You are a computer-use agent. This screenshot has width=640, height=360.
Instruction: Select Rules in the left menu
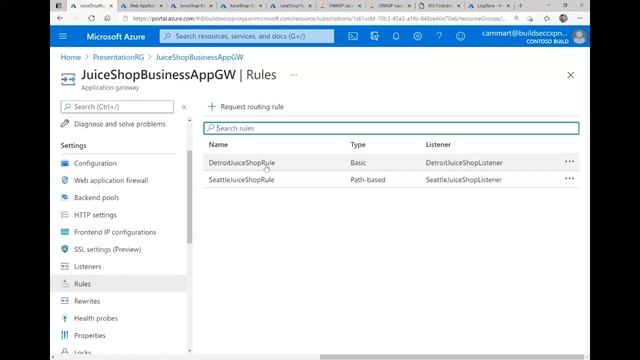(x=118, y=284)
